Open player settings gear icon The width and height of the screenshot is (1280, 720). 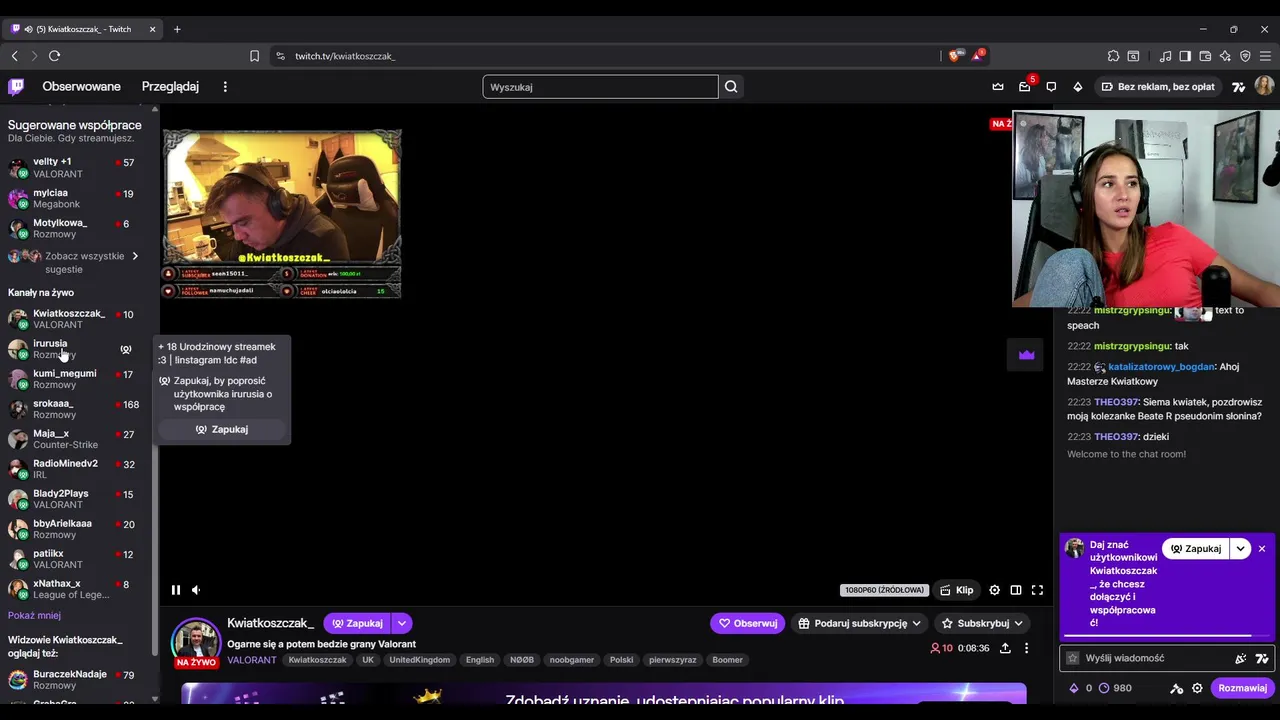coord(994,590)
